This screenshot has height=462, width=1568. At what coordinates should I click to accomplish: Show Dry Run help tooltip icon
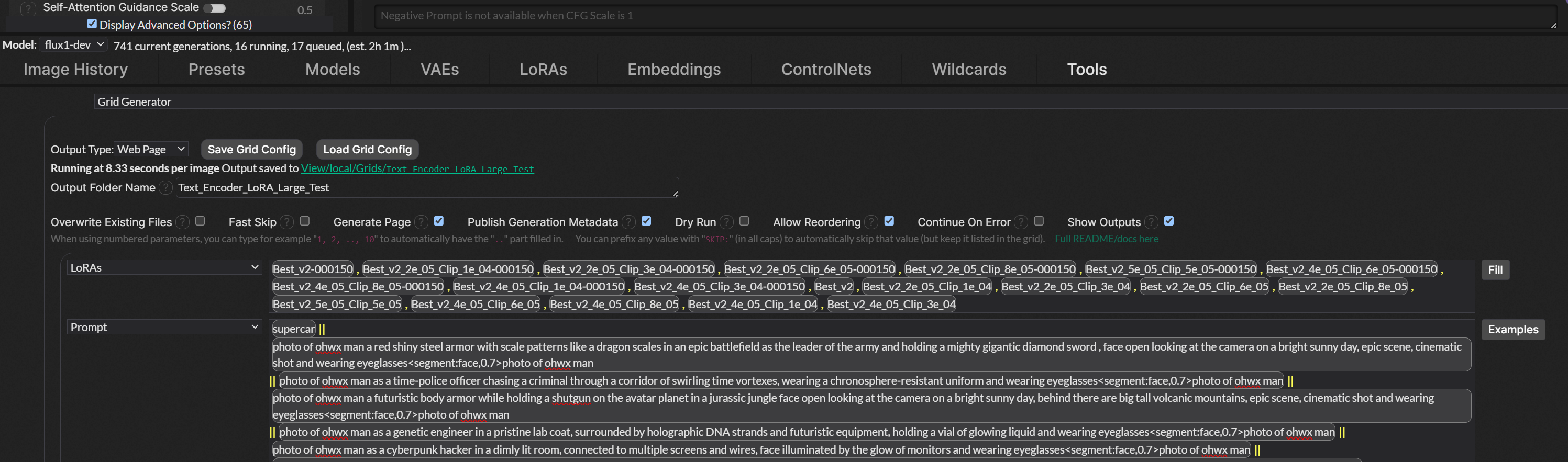coord(726,222)
